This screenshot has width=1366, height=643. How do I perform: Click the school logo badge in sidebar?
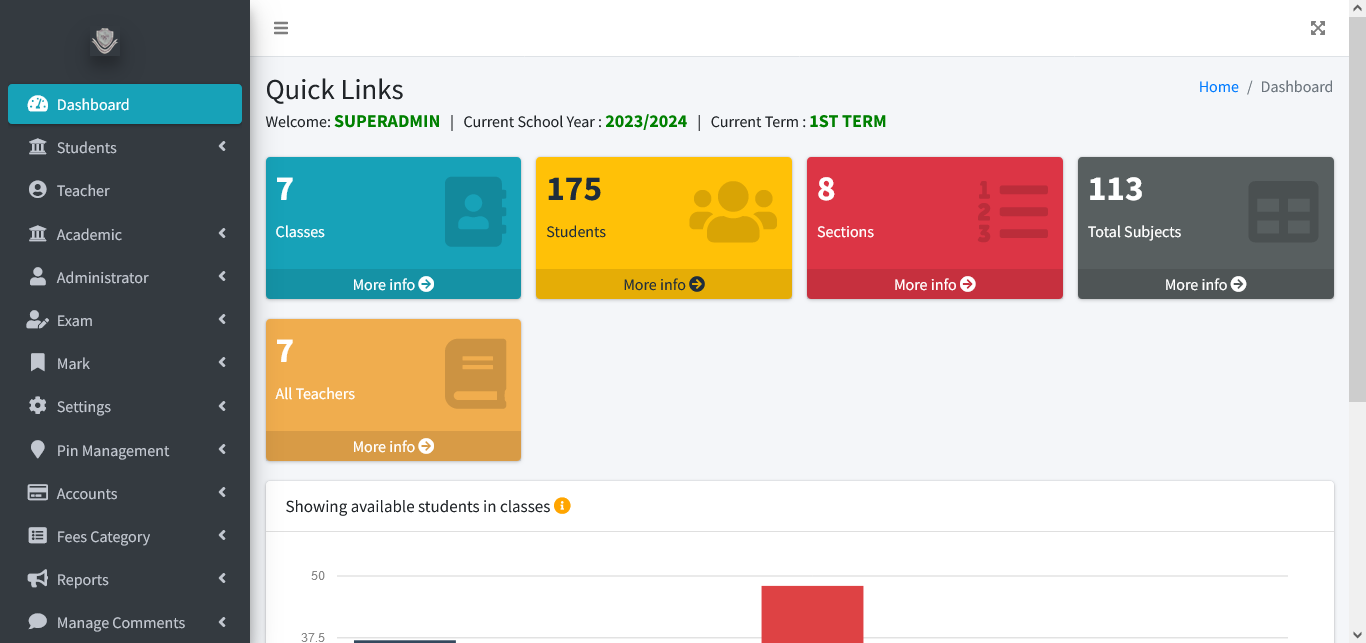(x=105, y=41)
